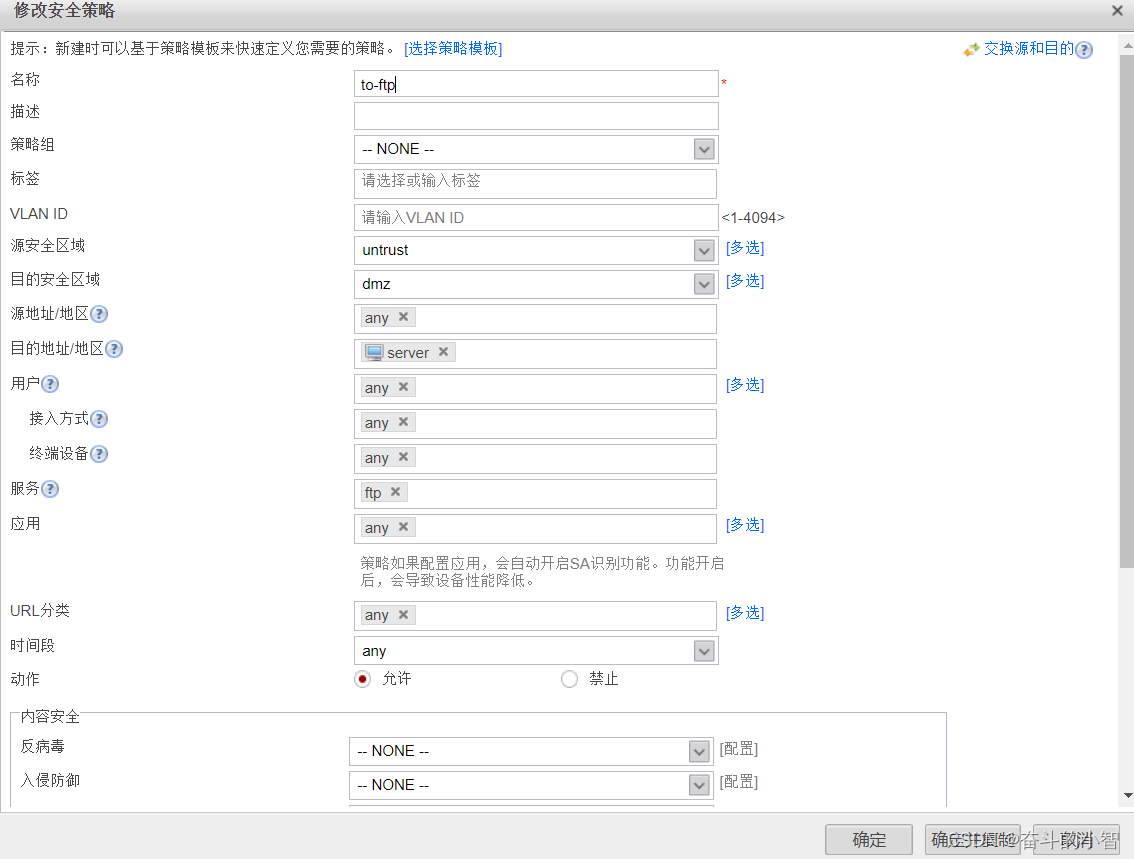This screenshot has height=859, width=1134.
Task: Open help icon next to 接入方式
Action: 99,419
